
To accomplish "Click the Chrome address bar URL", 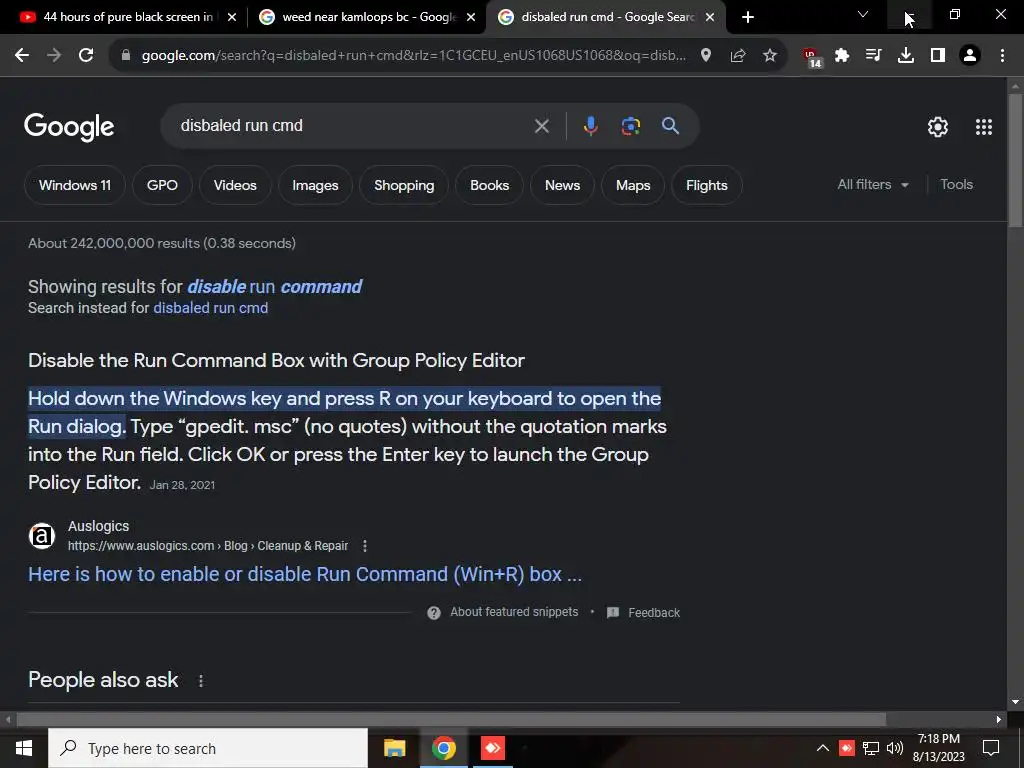I will coord(414,56).
